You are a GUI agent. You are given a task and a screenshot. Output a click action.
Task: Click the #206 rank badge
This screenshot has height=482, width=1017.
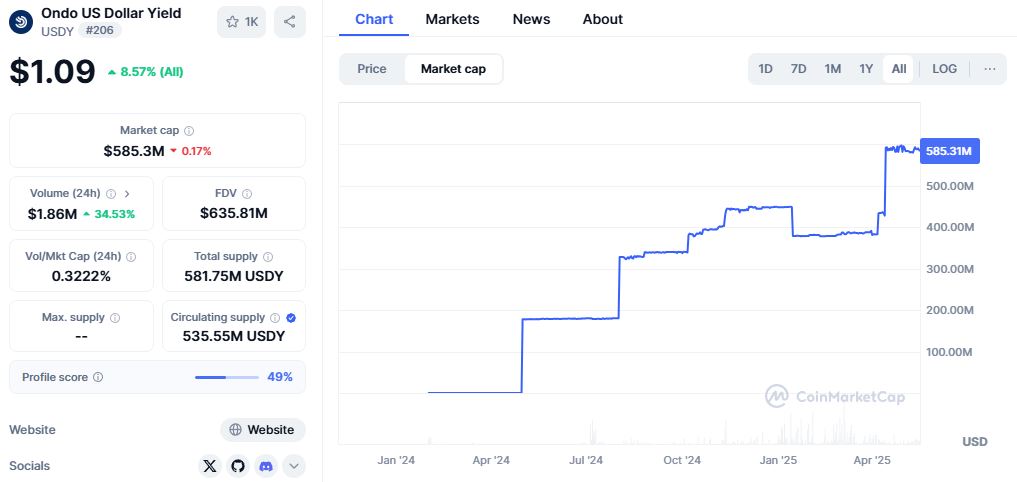point(100,30)
